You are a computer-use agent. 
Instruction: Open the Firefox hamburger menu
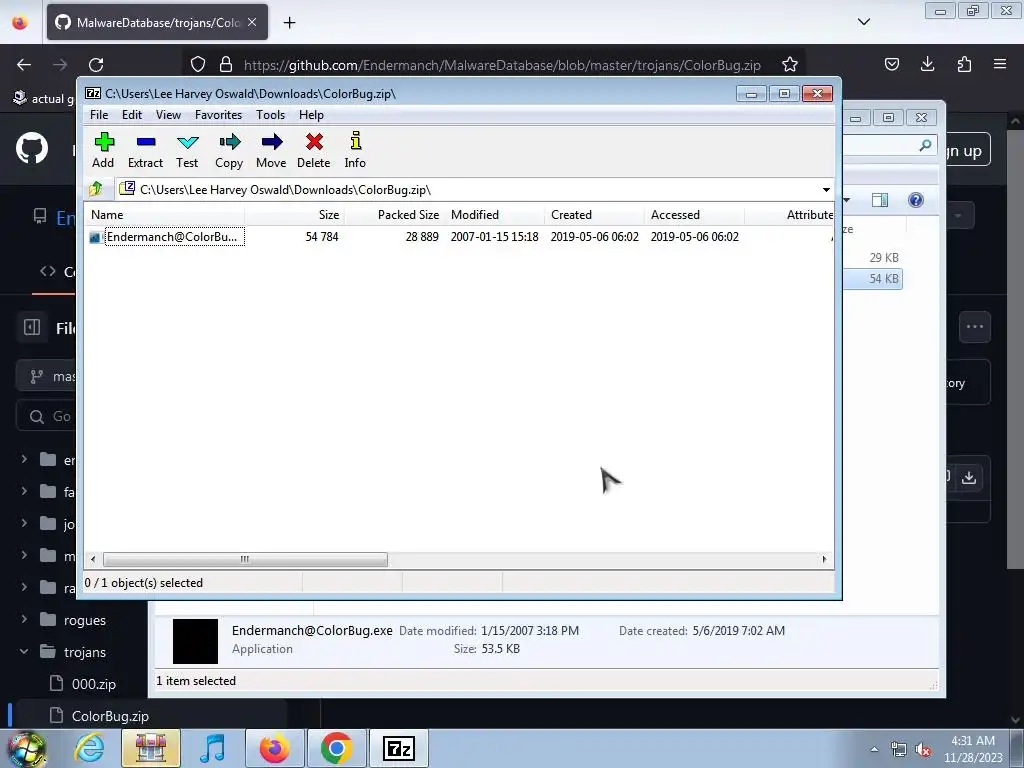1000,64
